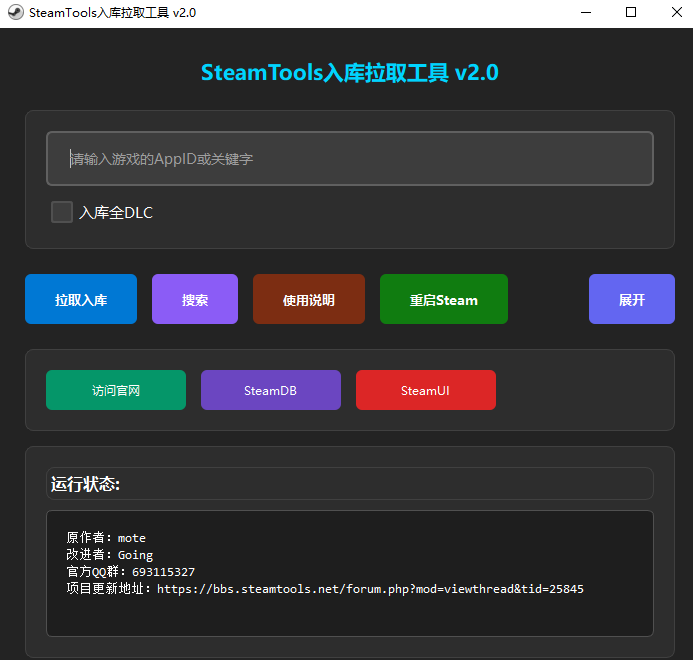The height and width of the screenshot is (660, 693).
Task: Click the SteamTools入库拉取工具 v2.0 heading
Action: (350, 72)
